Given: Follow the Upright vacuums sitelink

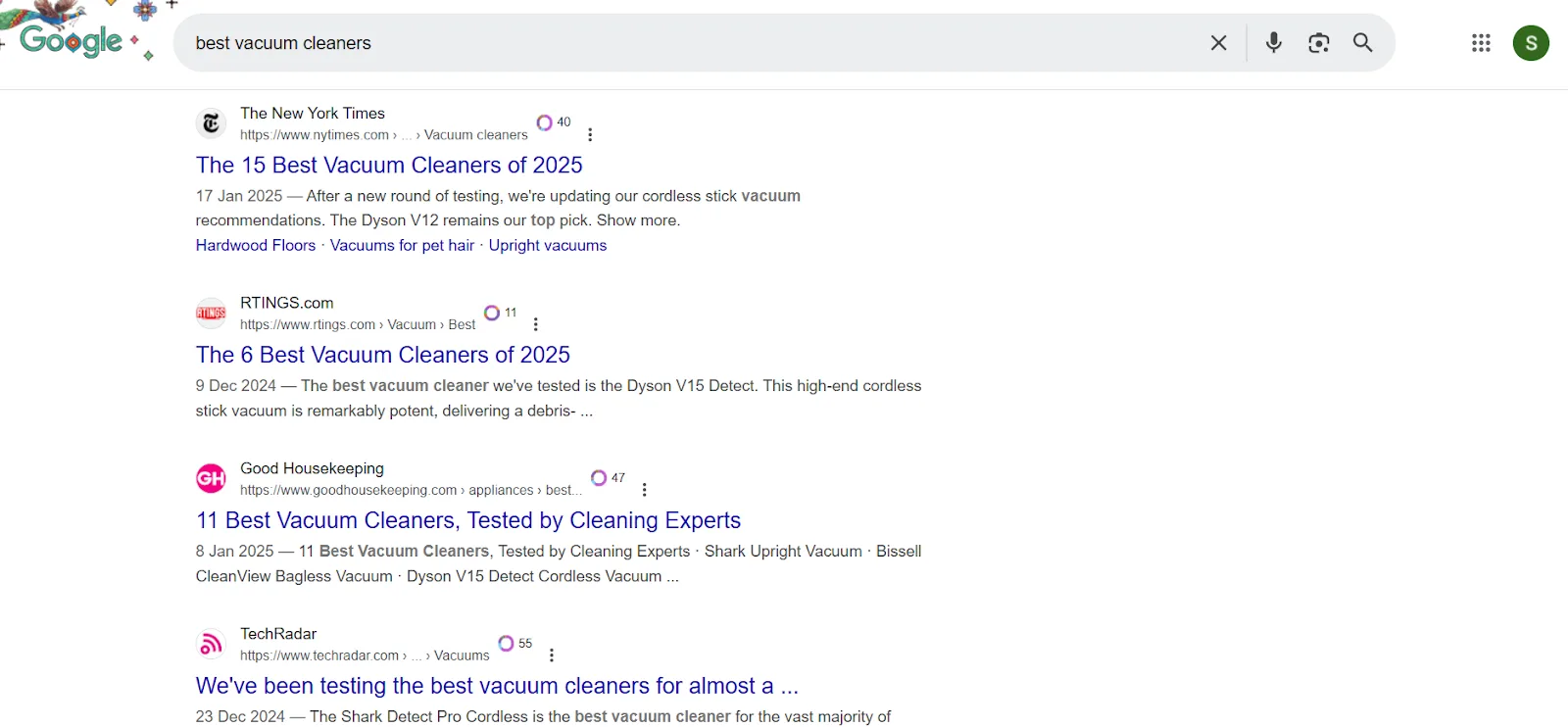Looking at the screenshot, I should 548,246.
